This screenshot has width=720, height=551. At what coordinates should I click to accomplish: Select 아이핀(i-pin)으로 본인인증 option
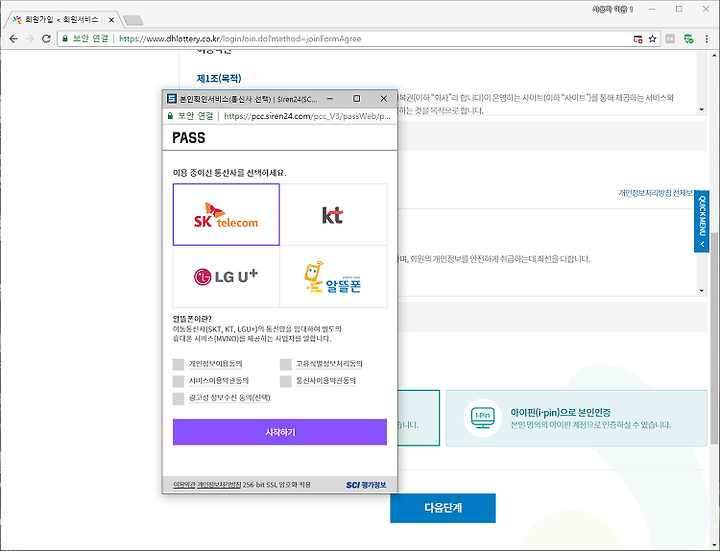[x=576, y=418]
